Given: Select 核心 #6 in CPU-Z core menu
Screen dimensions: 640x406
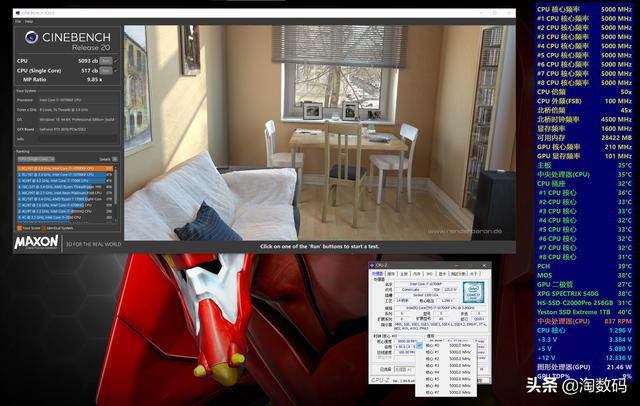Looking at the screenshot, I should 447,385.
